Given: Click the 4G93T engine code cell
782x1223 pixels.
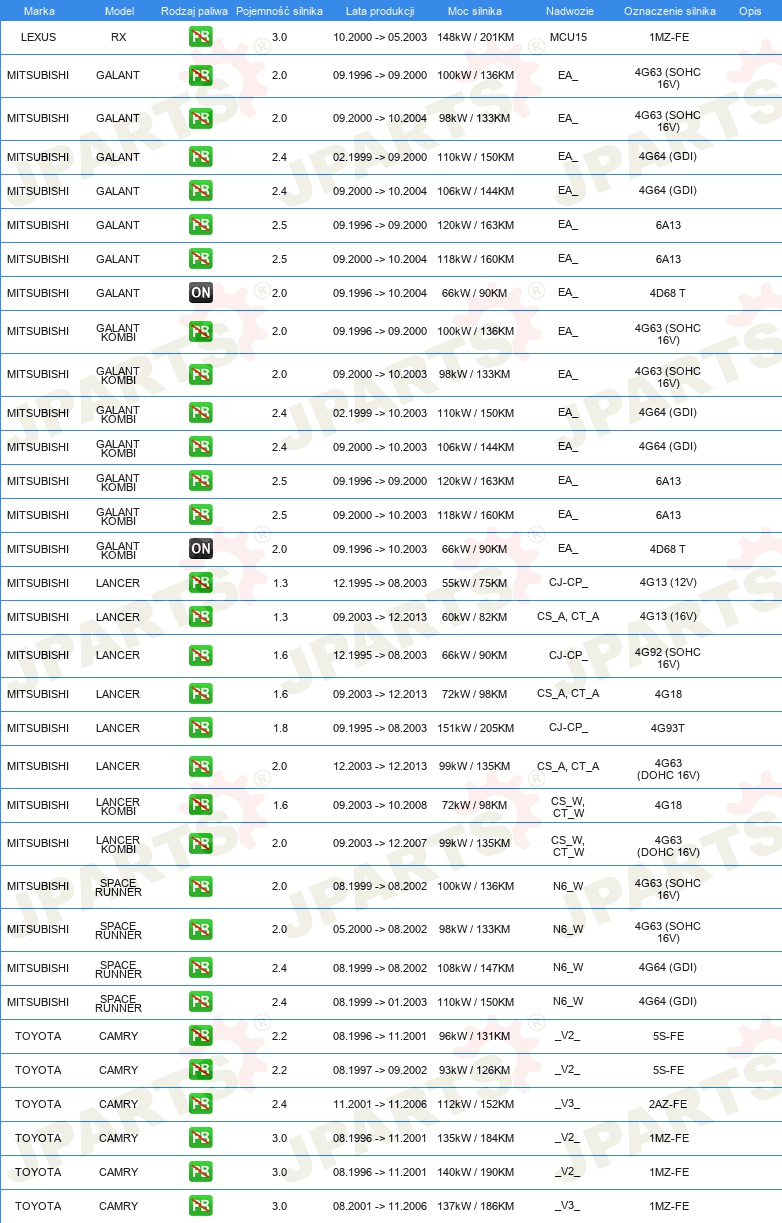Looking at the screenshot, I should pyautogui.click(x=668, y=728).
